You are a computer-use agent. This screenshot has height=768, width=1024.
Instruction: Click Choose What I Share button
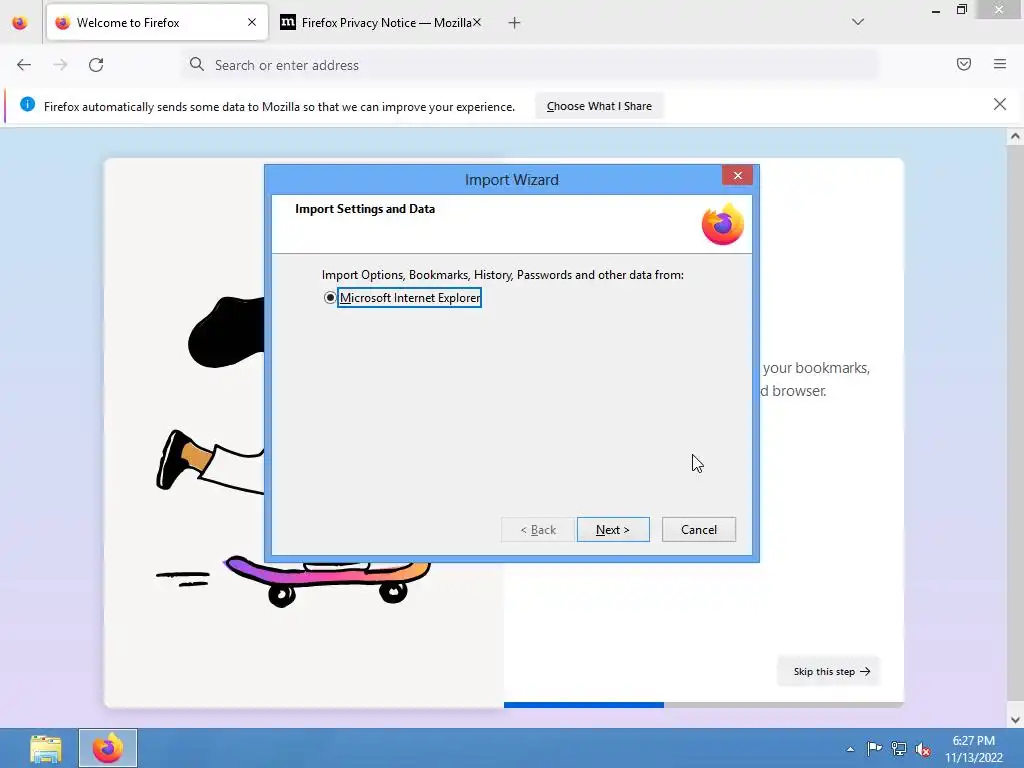click(599, 106)
